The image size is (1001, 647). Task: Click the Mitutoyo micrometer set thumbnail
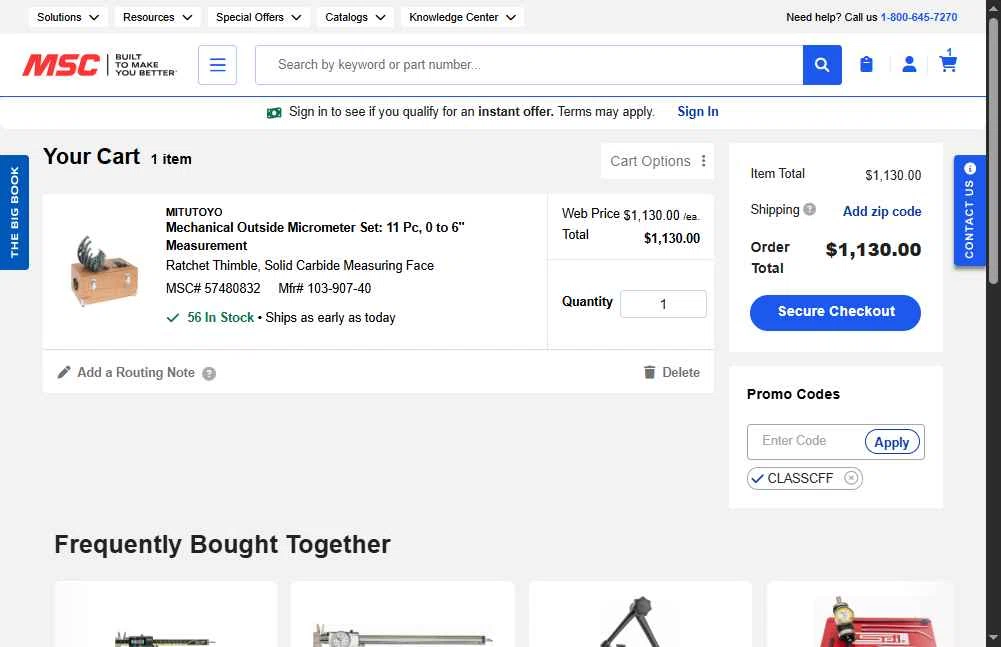click(103, 271)
